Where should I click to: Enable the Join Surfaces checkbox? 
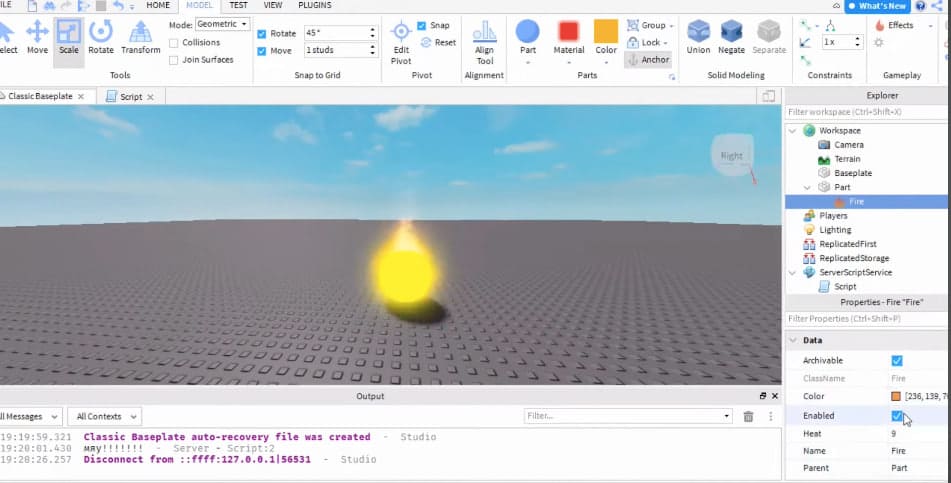click(174, 59)
